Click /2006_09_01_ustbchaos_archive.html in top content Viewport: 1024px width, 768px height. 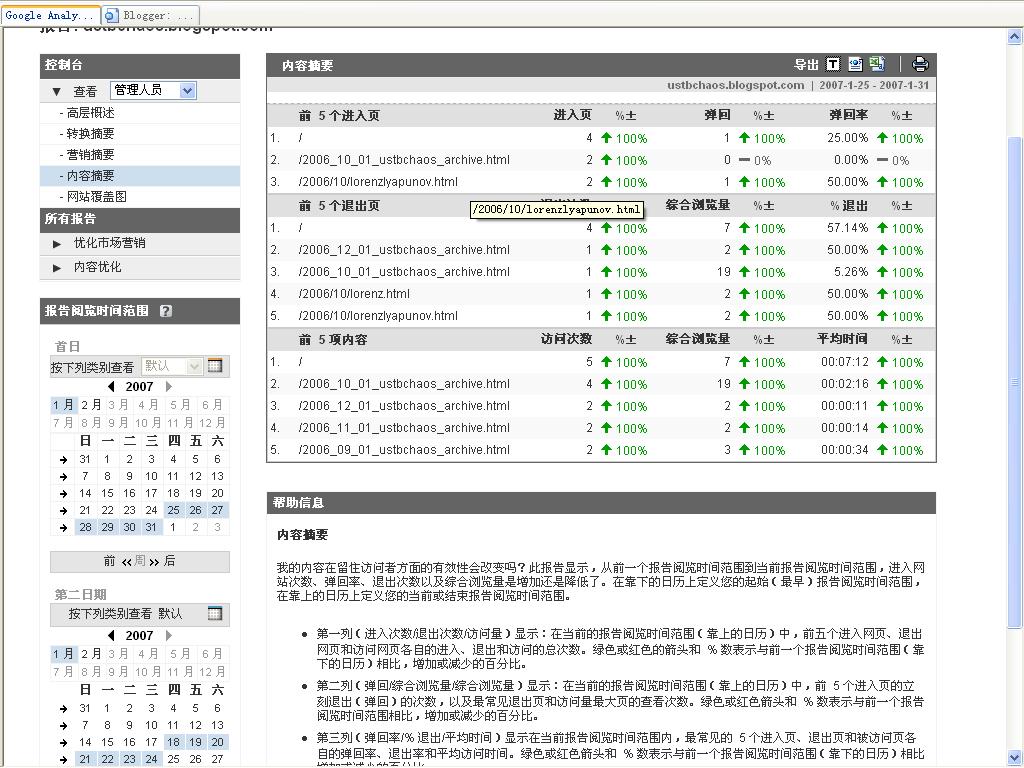(404, 450)
